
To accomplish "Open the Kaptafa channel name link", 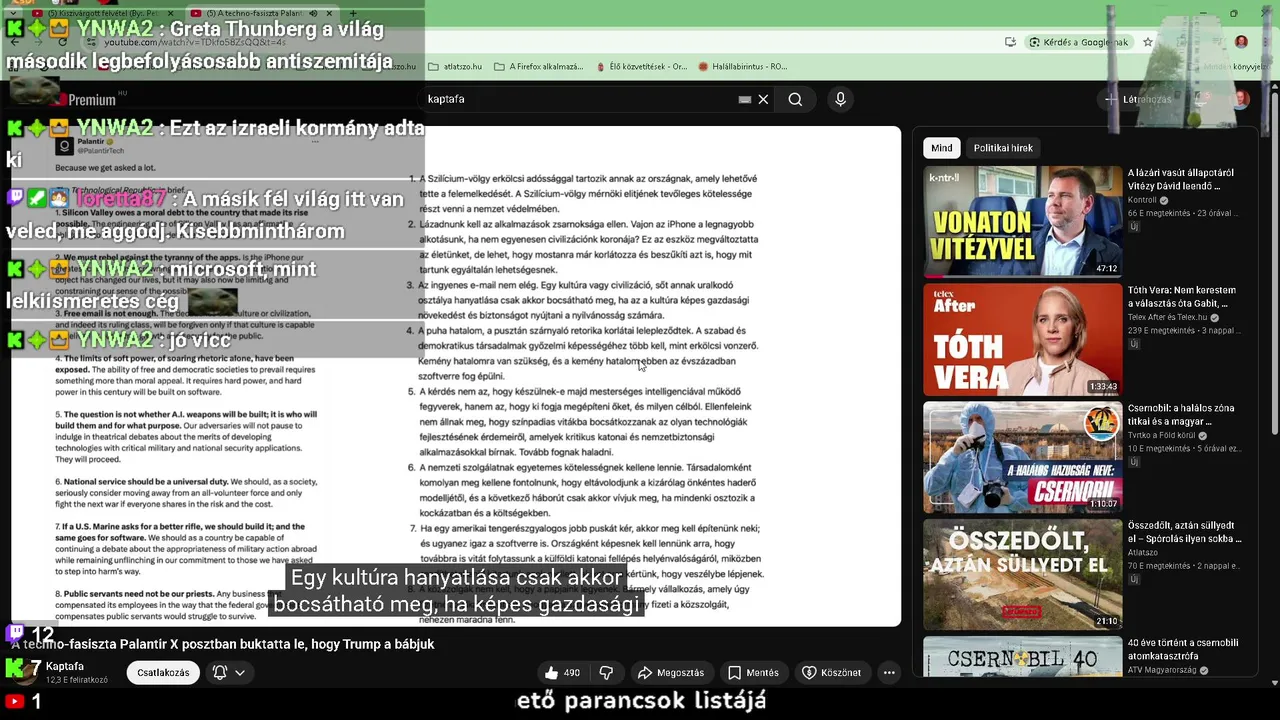I will click(65, 666).
